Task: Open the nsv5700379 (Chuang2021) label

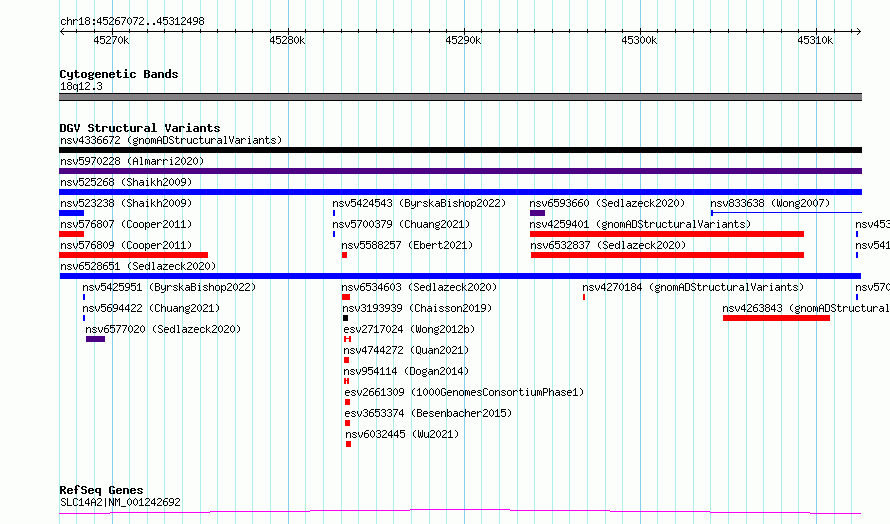Action: [x=401, y=224]
